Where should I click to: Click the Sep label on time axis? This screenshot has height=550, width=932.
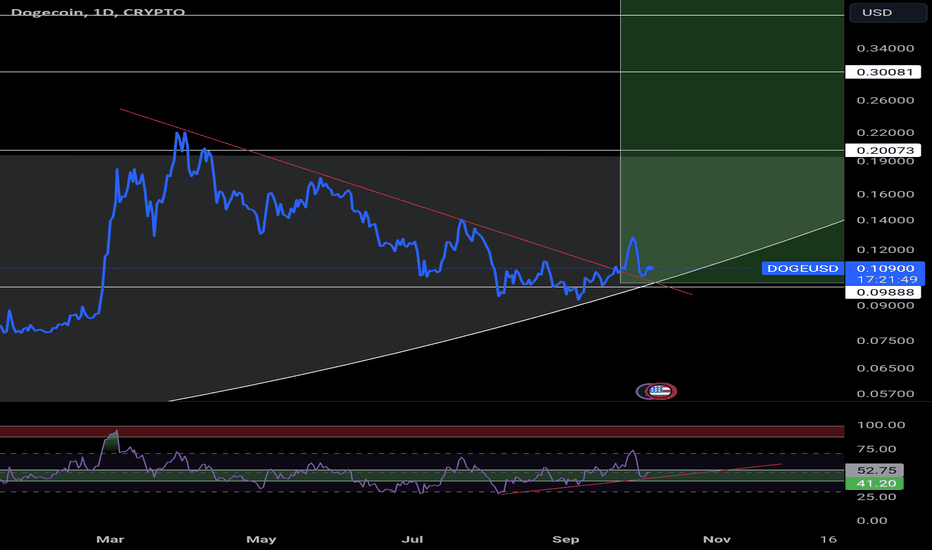tap(565, 539)
